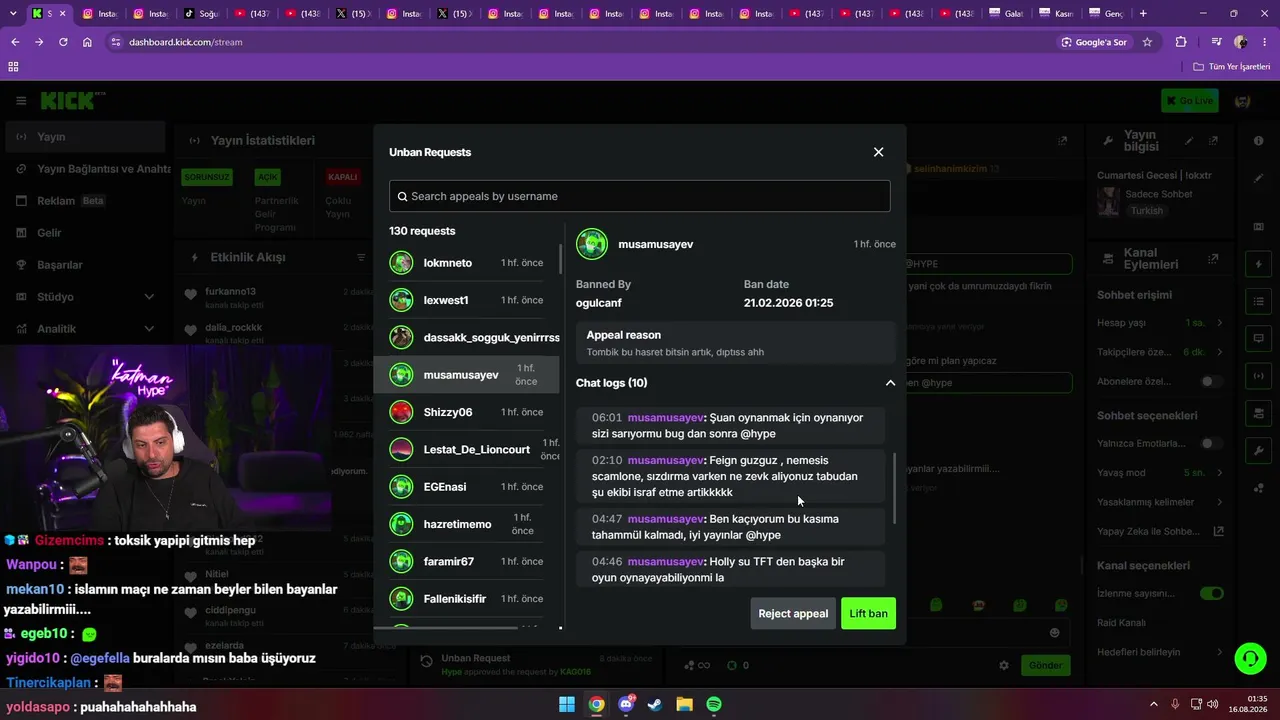Open Spotify from the taskbar
1280x720 pixels.
714,704
